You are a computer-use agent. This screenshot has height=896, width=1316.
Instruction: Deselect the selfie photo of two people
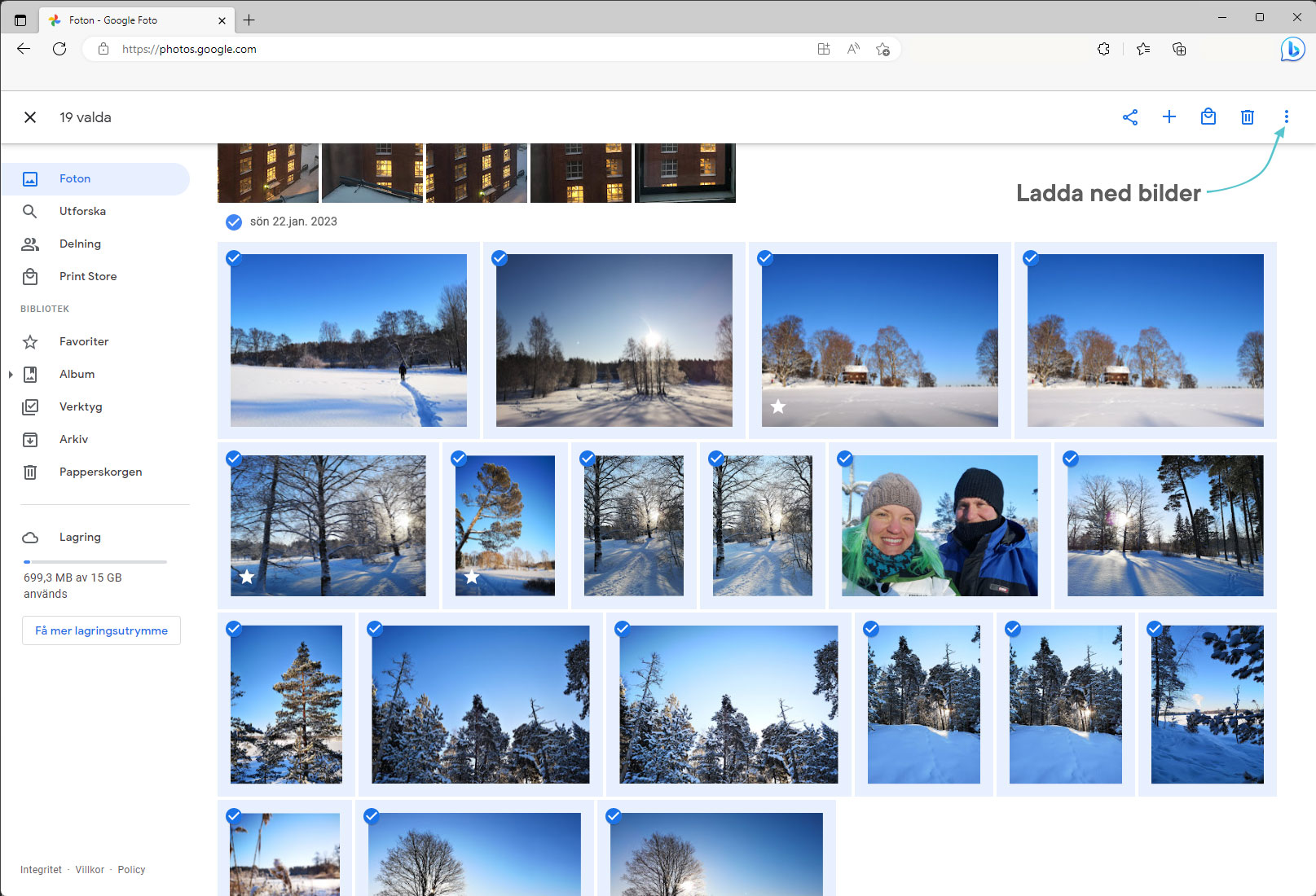click(x=845, y=459)
